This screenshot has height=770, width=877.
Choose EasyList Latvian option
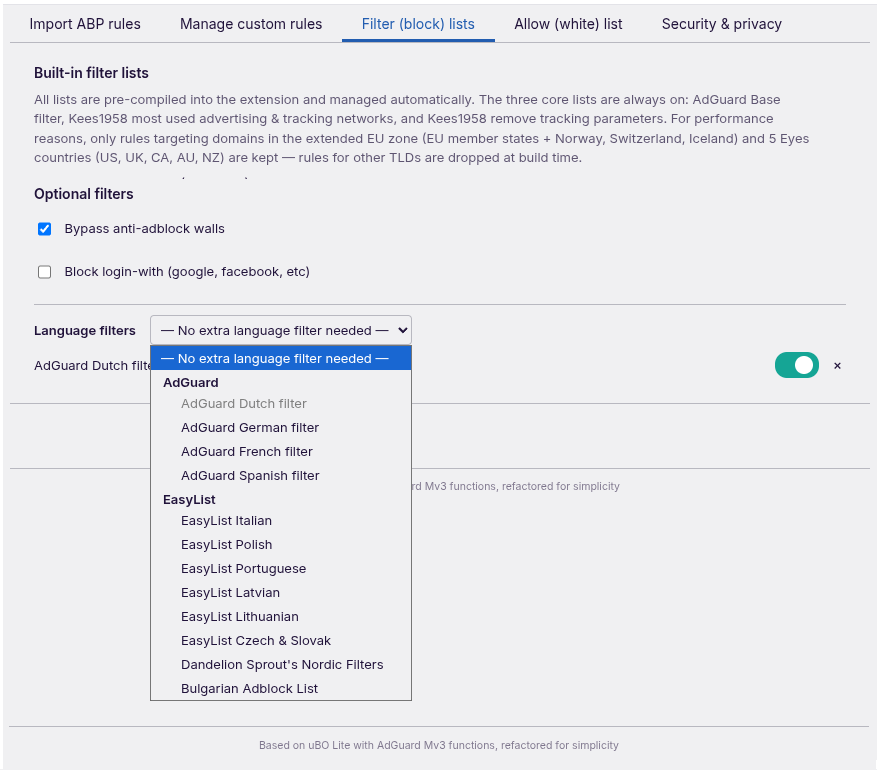pyautogui.click(x=281, y=593)
